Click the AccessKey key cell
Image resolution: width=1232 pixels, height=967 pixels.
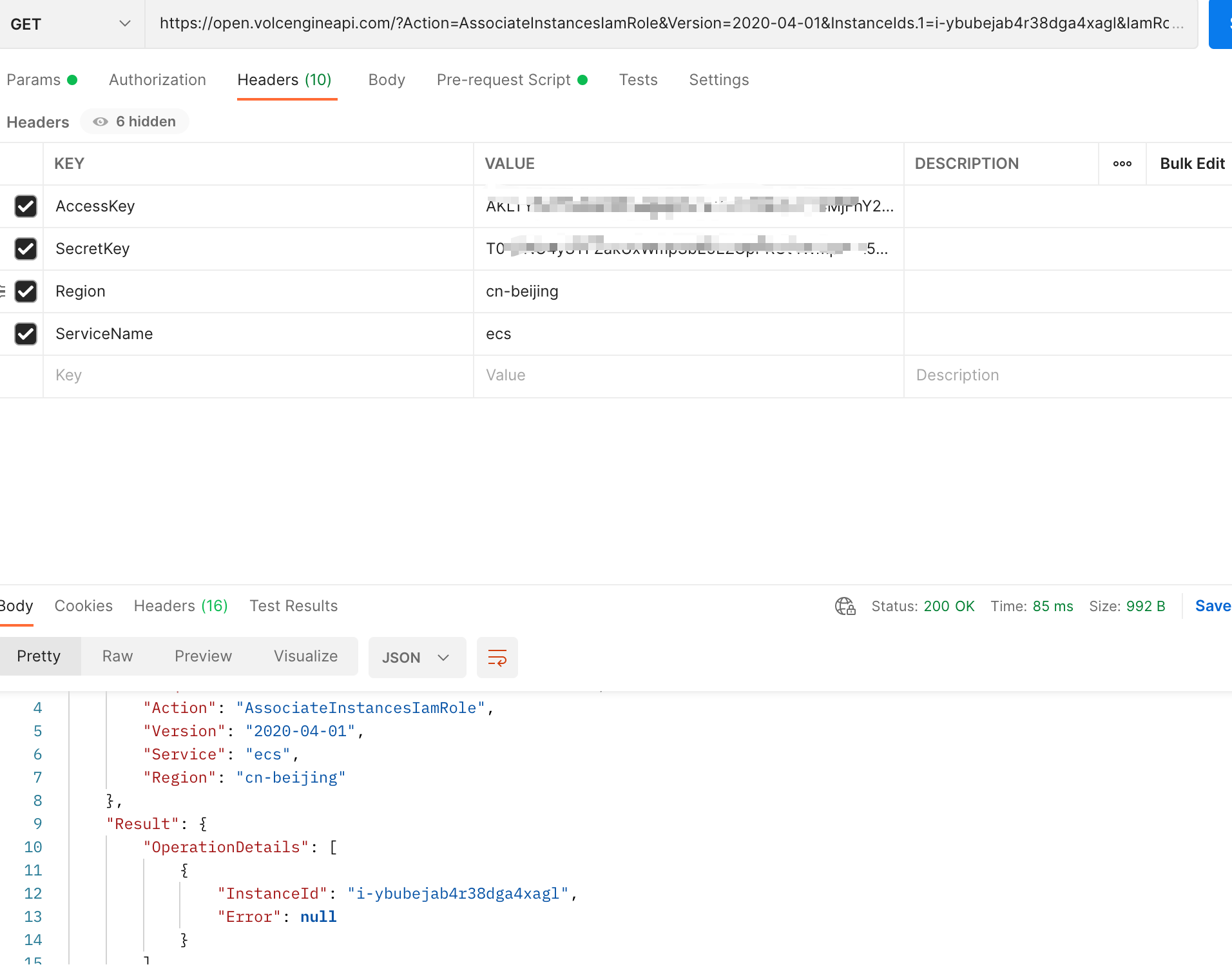[x=258, y=206]
